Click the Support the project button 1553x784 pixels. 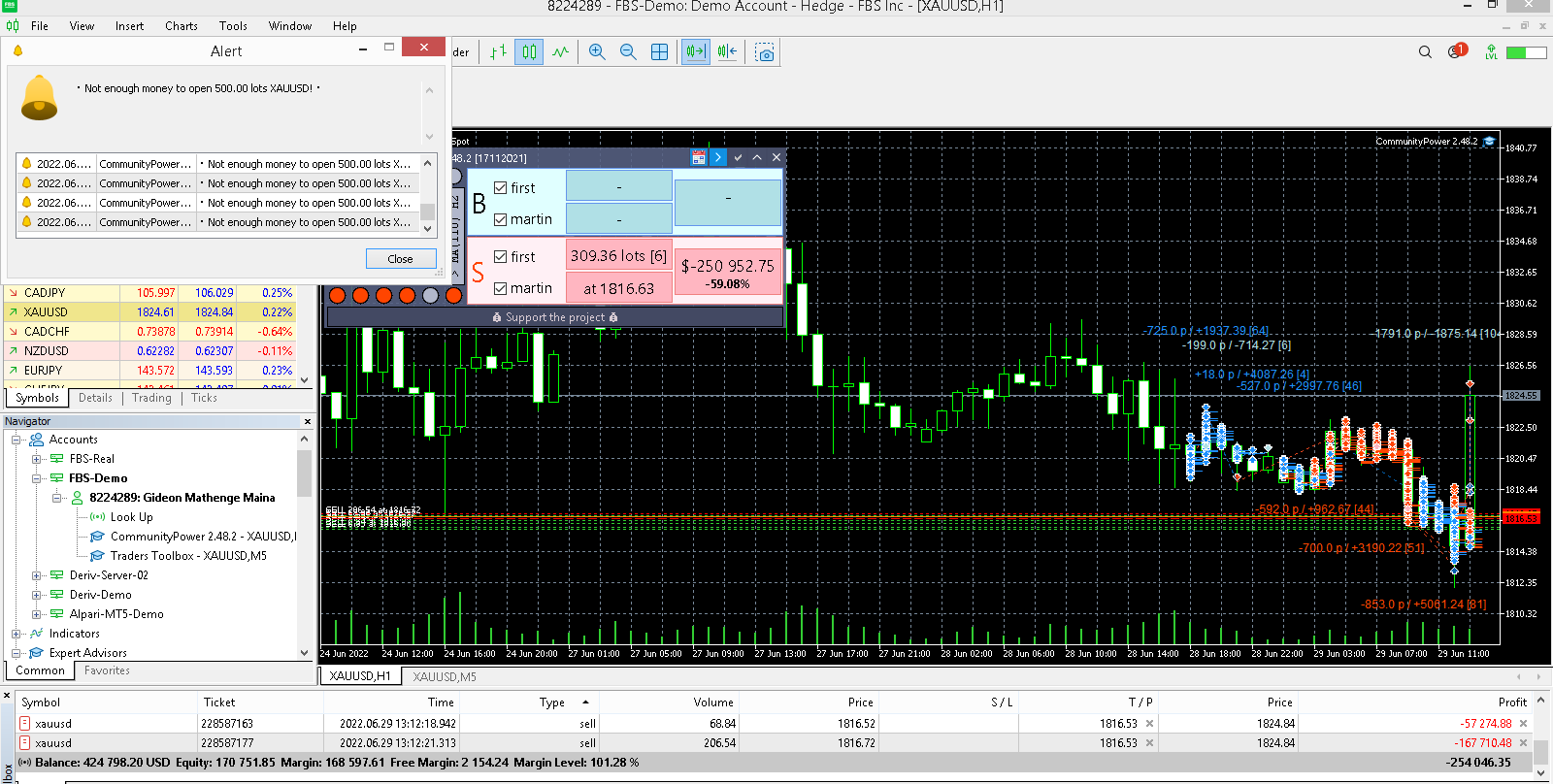point(555,317)
